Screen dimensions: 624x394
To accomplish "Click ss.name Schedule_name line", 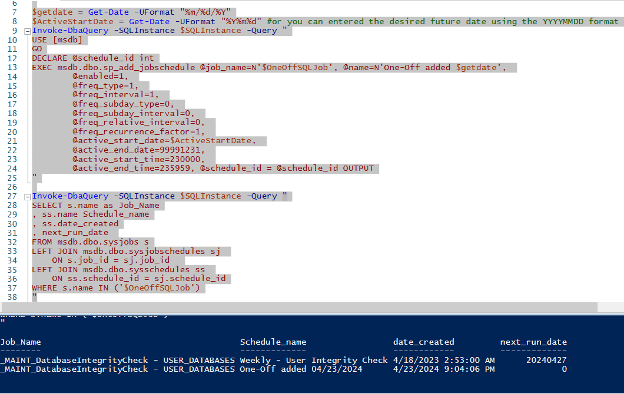I will tap(96, 215).
